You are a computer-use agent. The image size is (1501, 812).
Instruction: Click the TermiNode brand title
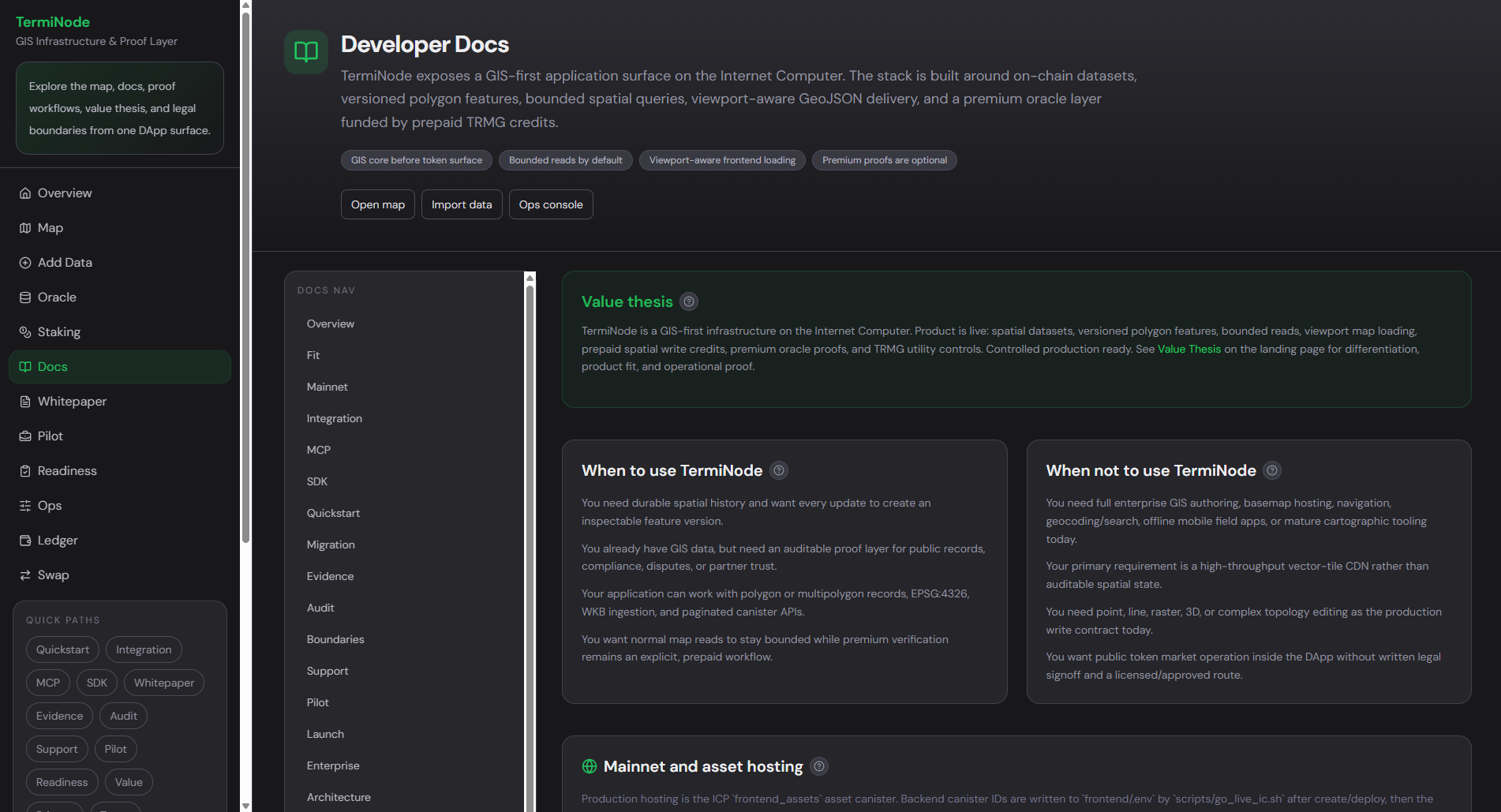[x=53, y=22]
